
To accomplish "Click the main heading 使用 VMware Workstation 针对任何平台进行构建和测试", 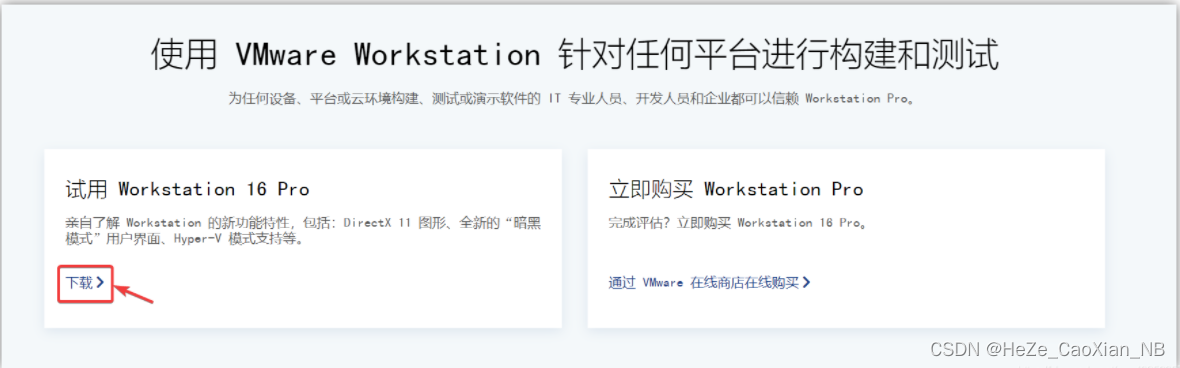I will pos(575,55).
